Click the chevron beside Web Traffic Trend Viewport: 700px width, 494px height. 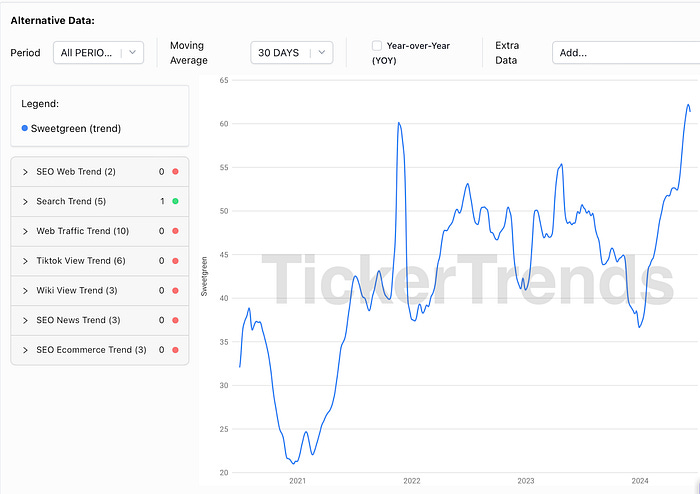click(x=25, y=231)
